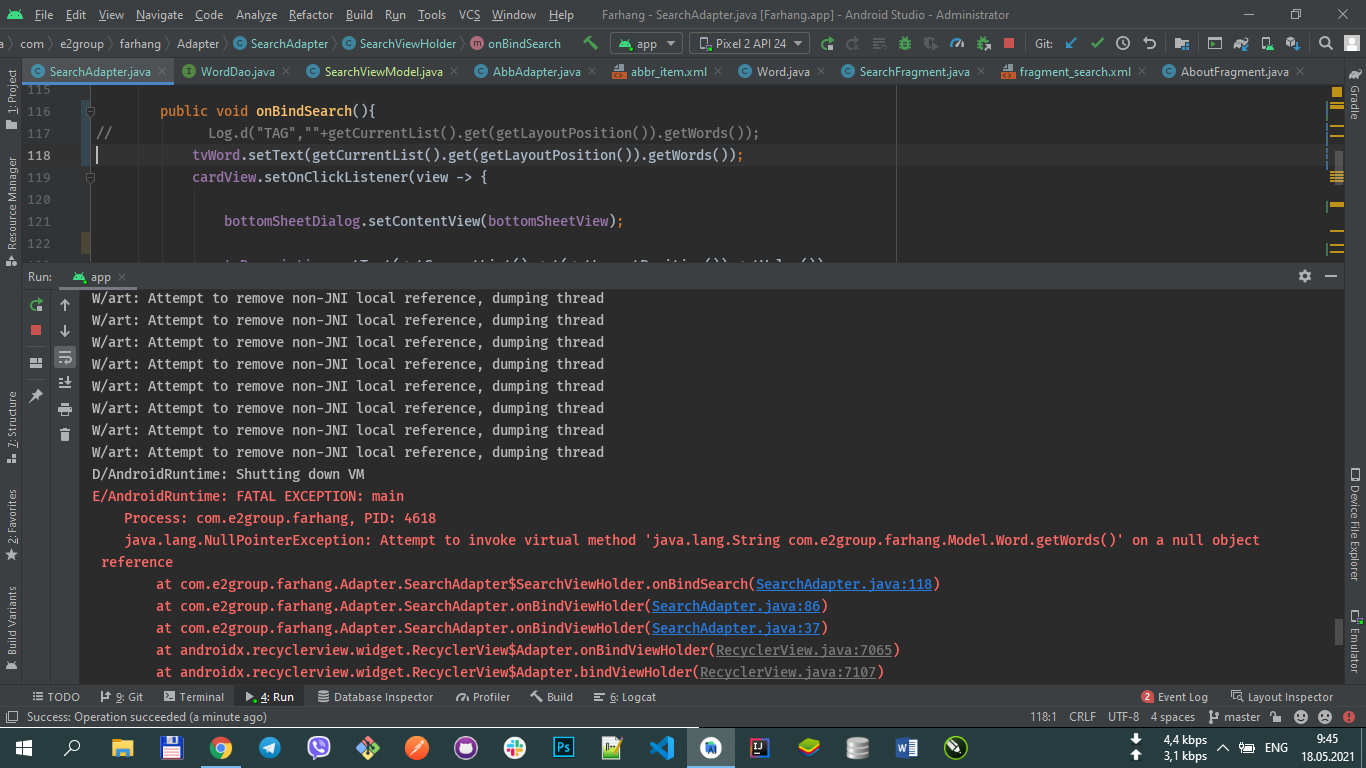Open SearchAdapter.java:86 stack trace link
1366x768 pixels.
click(736, 606)
